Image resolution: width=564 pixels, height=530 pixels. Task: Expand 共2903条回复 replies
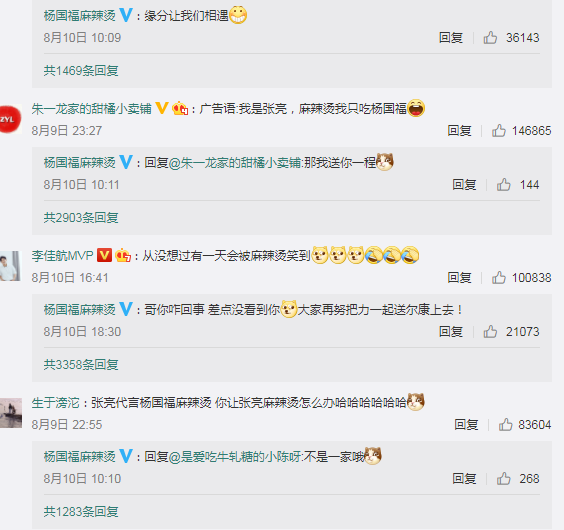[x=81, y=217]
